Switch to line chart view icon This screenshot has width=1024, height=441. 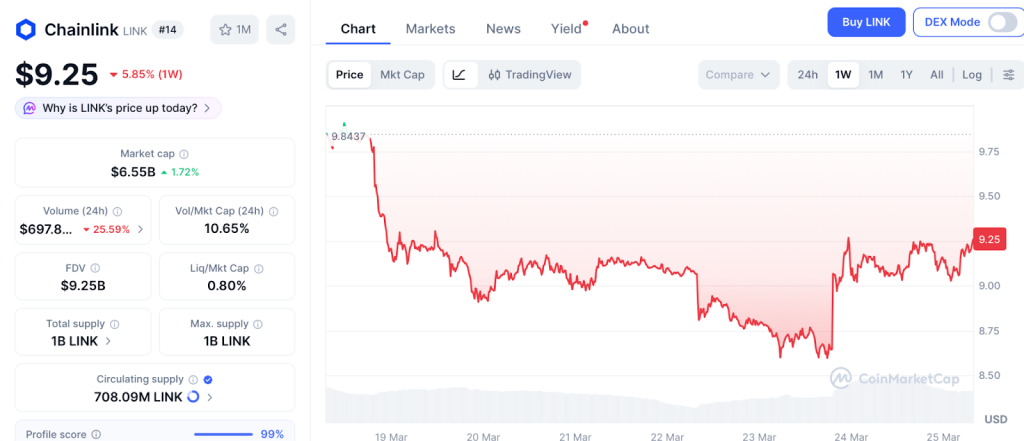pyautogui.click(x=459, y=75)
